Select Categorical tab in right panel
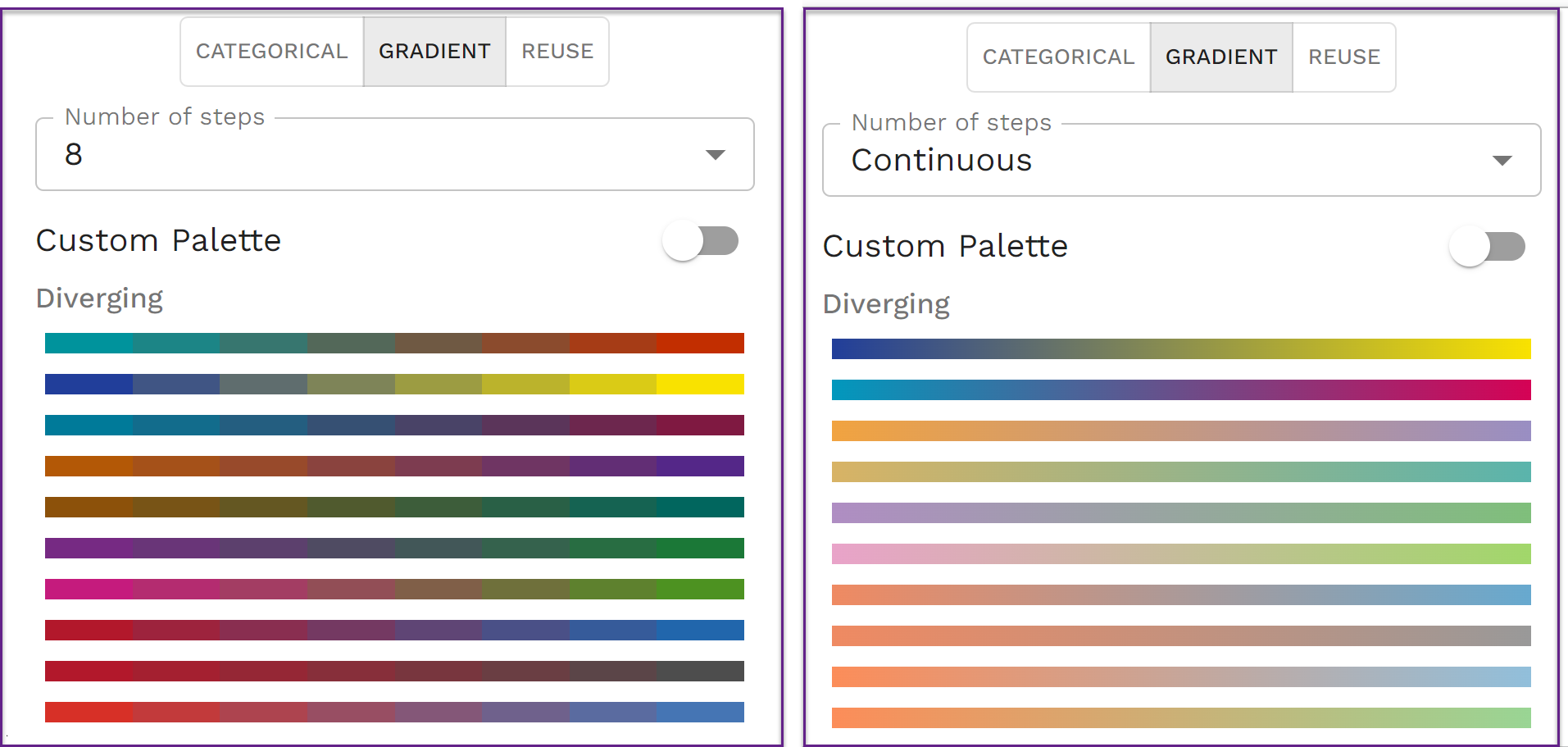 pyautogui.click(x=1058, y=57)
